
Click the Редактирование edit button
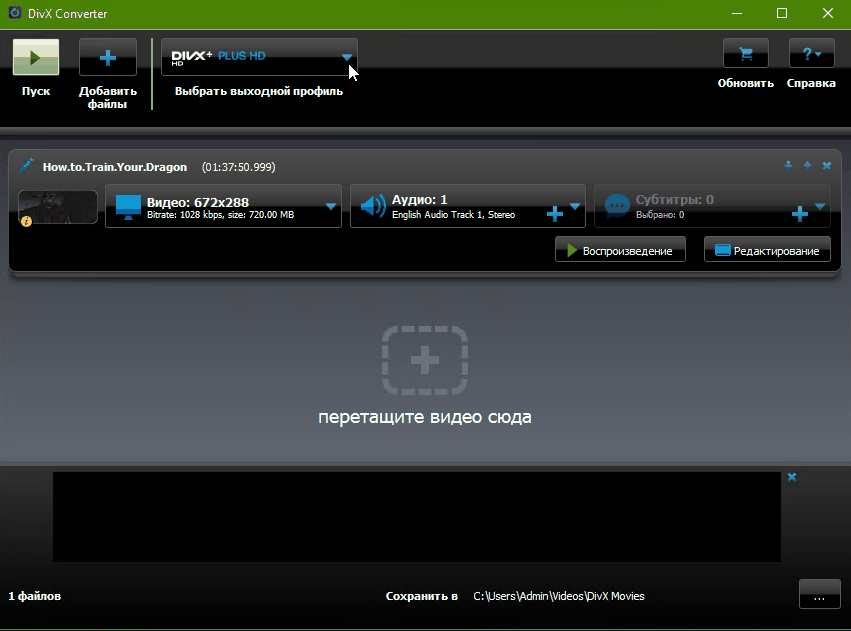point(767,250)
